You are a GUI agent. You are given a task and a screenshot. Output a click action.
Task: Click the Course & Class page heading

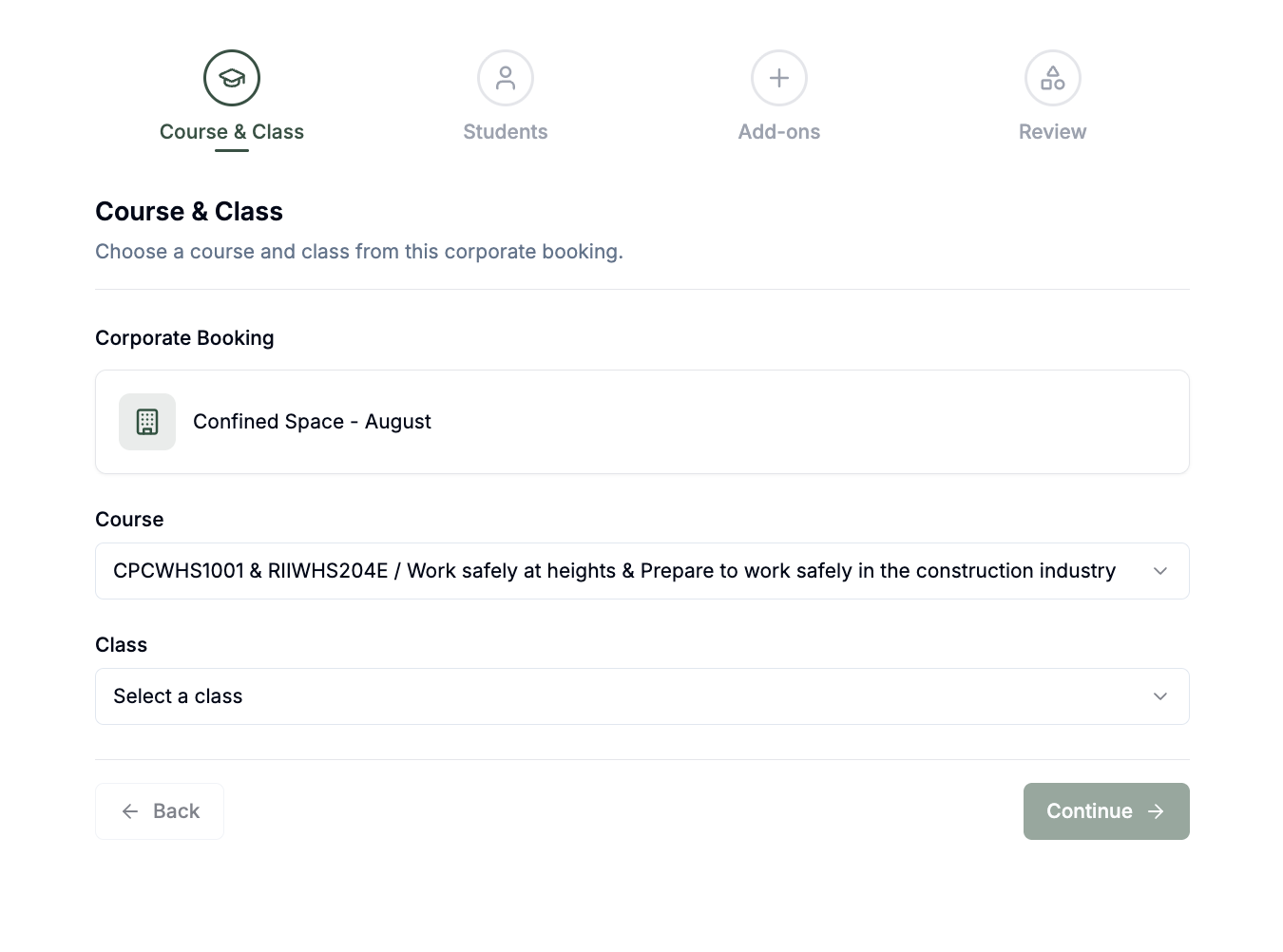coord(189,212)
